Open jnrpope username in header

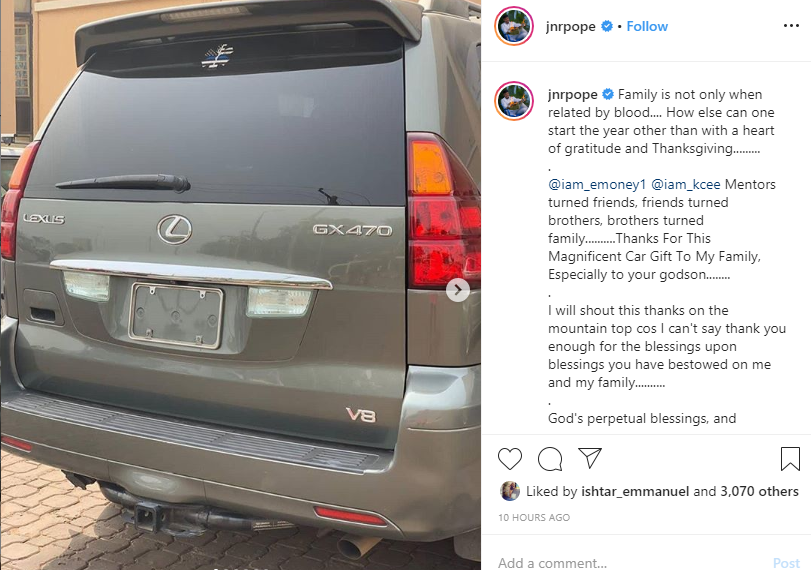tap(570, 26)
